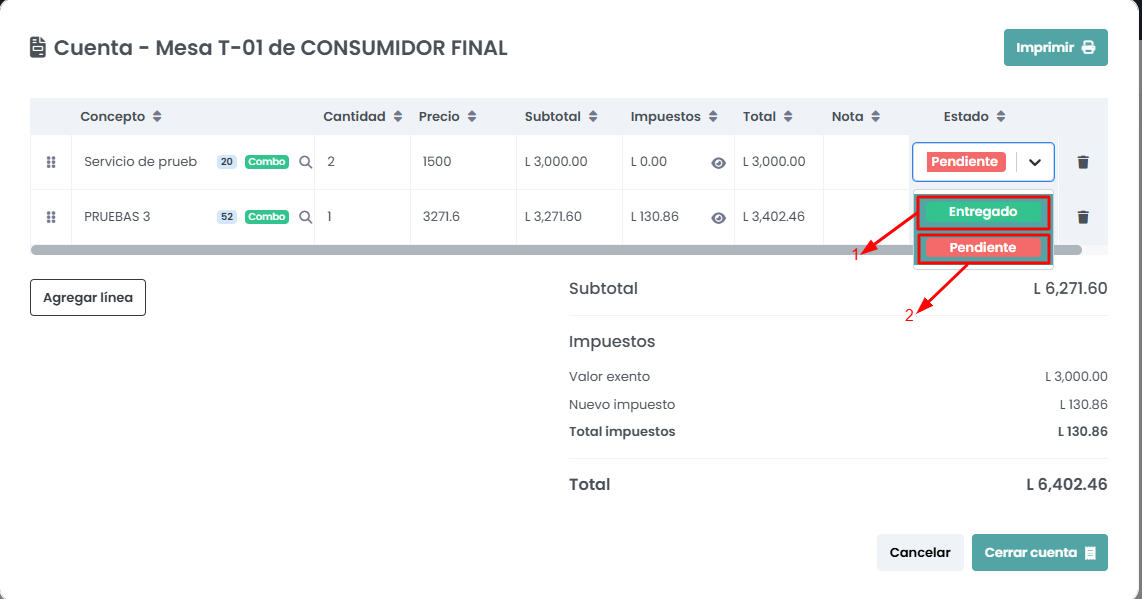Sort table by Cantidad column
Screen dimensions: 1142x599
tap(398, 117)
